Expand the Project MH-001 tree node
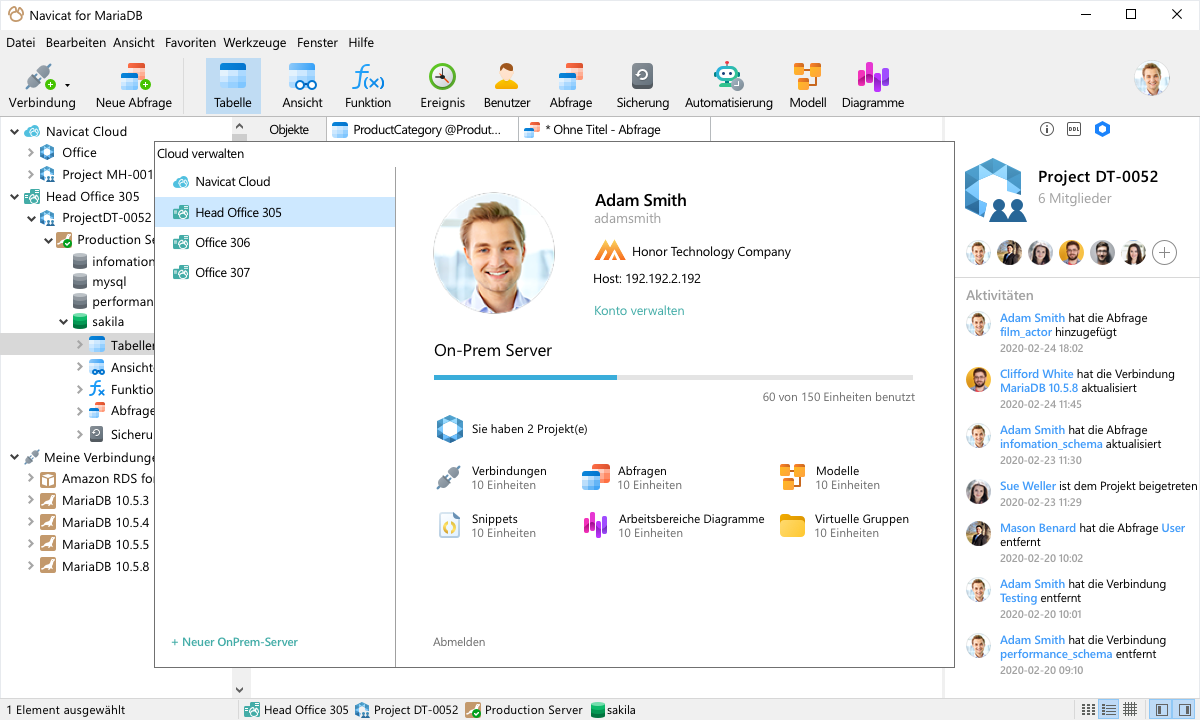This screenshot has width=1200, height=720. pyautogui.click(x=31, y=175)
